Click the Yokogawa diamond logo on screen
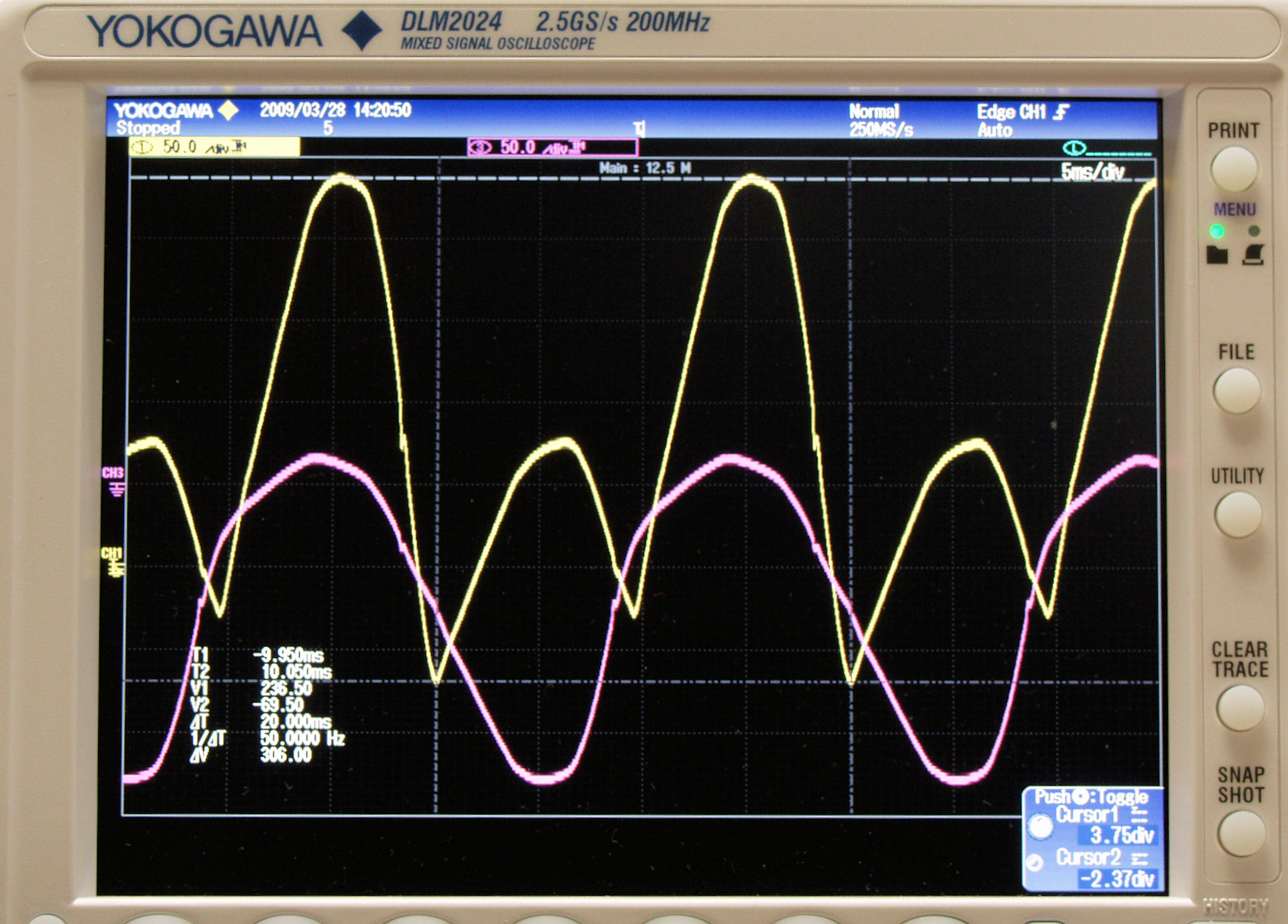The height and width of the screenshot is (924, 1288). [229, 111]
